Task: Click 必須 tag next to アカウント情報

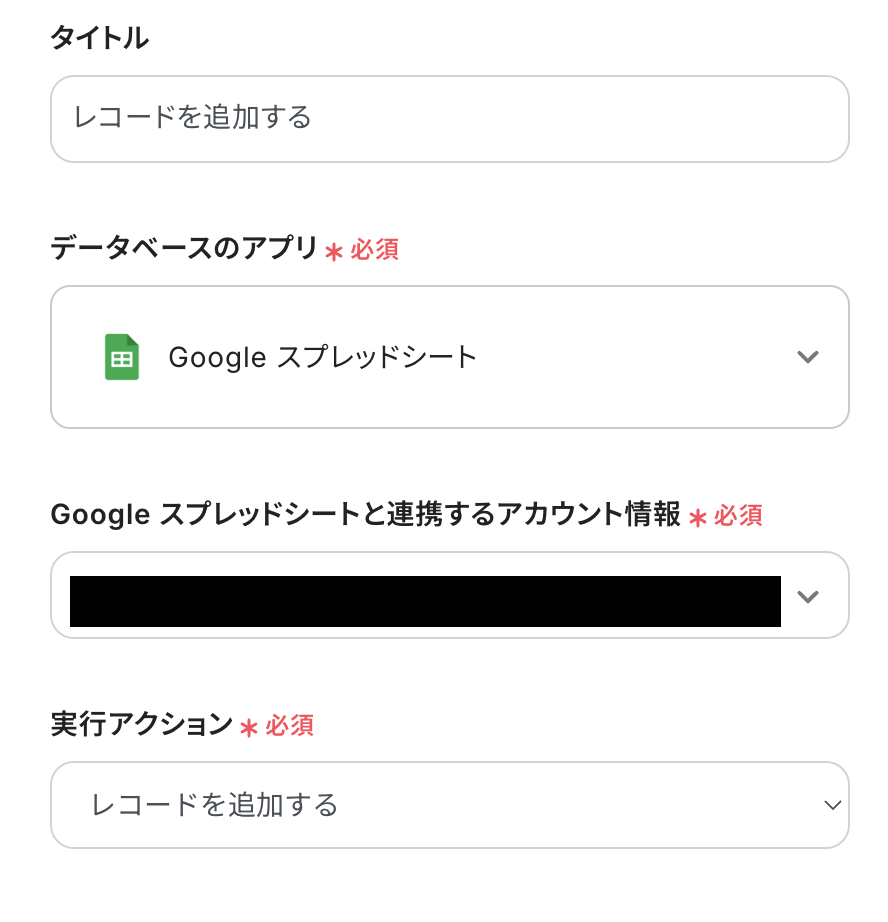Action: [738, 516]
